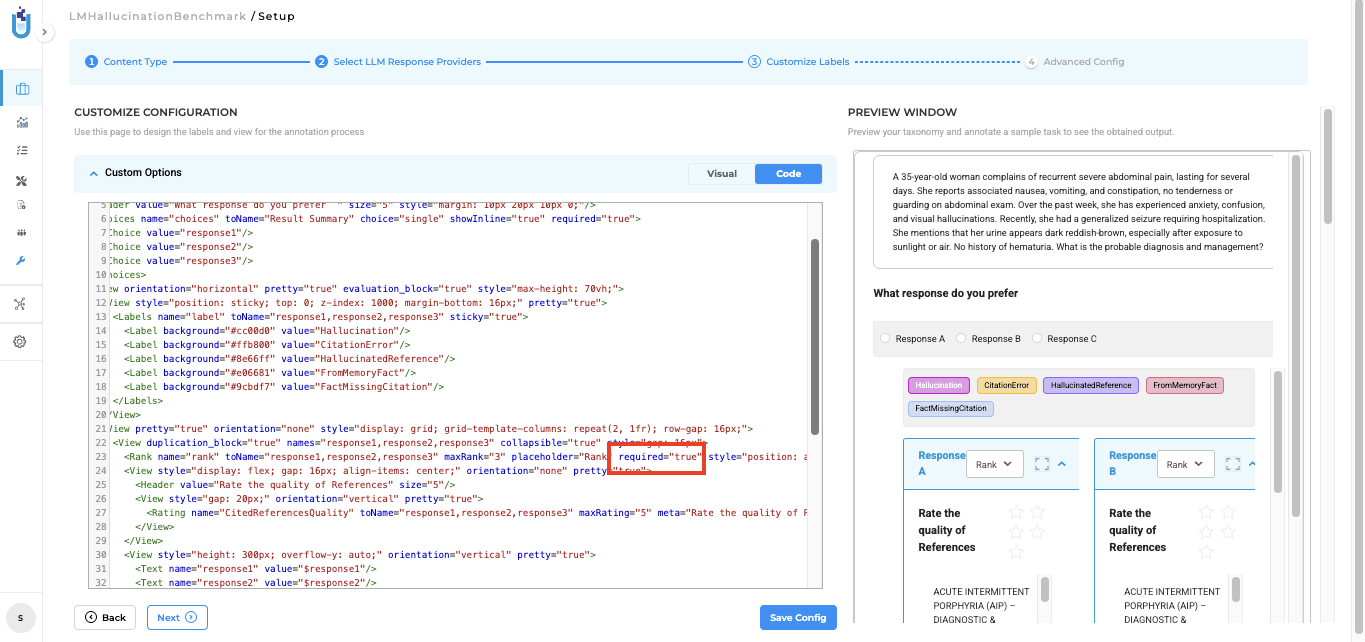Switch to the Visual tab
1365x642 pixels.
tap(721, 174)
